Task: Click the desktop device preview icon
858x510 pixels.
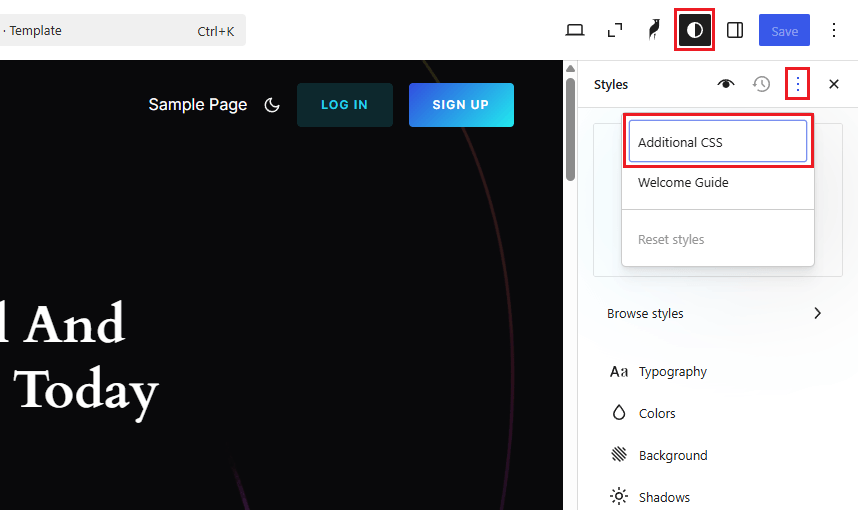Action: click(575, 30)
